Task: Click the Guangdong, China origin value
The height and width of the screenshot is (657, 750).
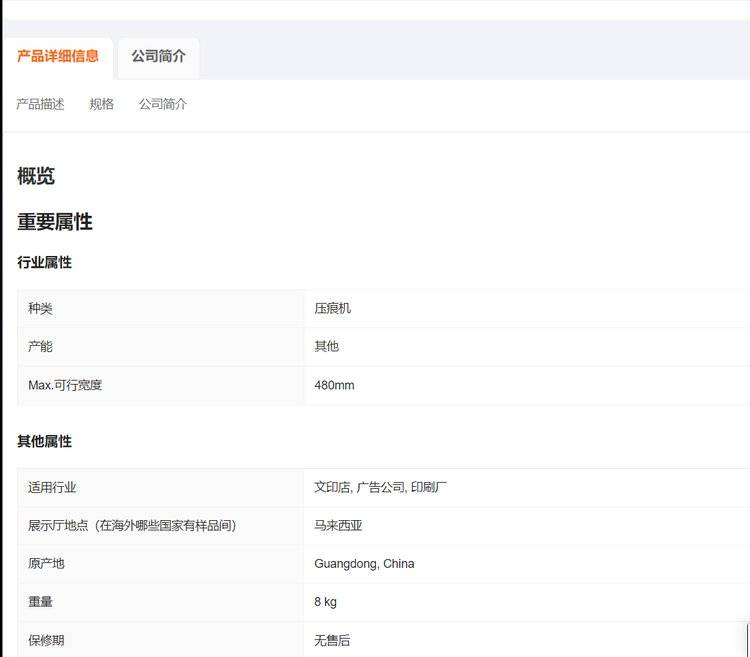Action: click(364, 563)
